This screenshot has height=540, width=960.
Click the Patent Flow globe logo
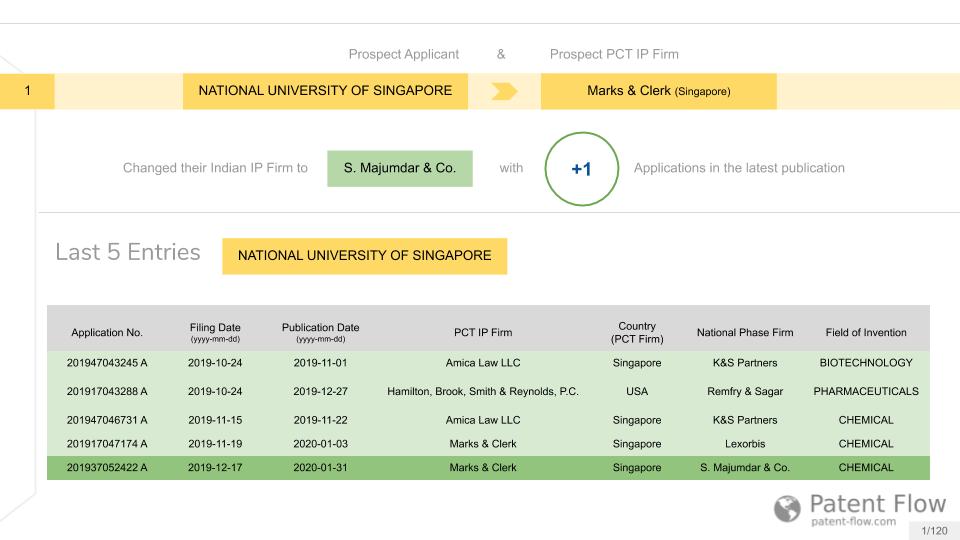click(x=787, y=509)
